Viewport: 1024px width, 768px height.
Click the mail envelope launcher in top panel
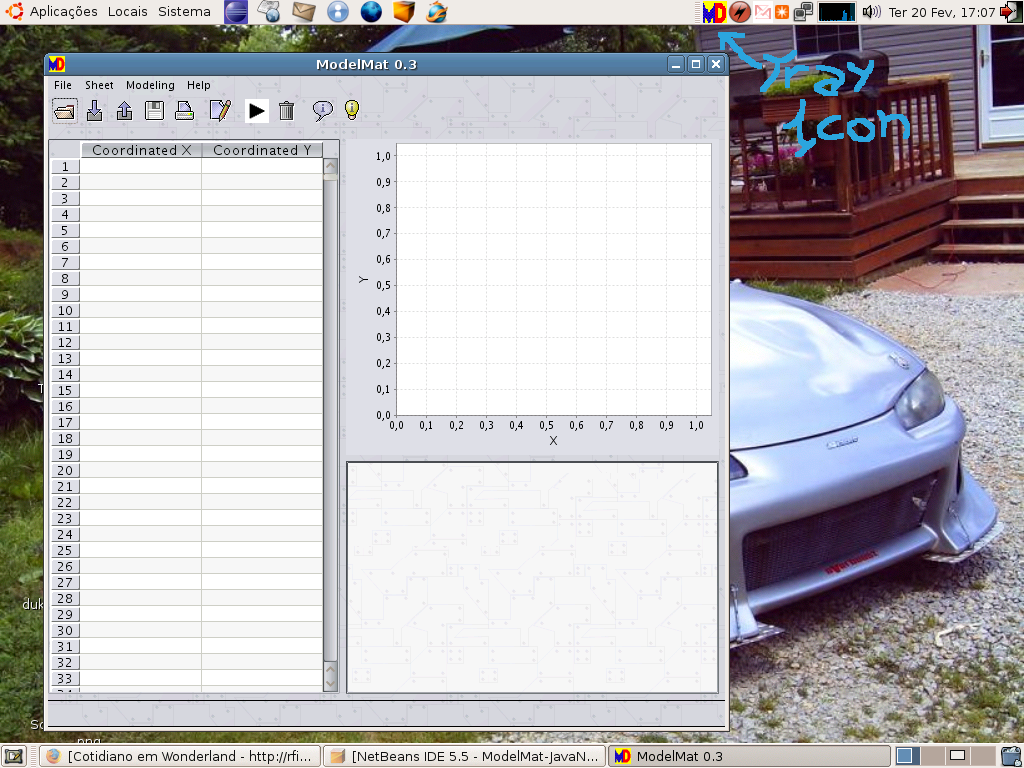point(304,12)
